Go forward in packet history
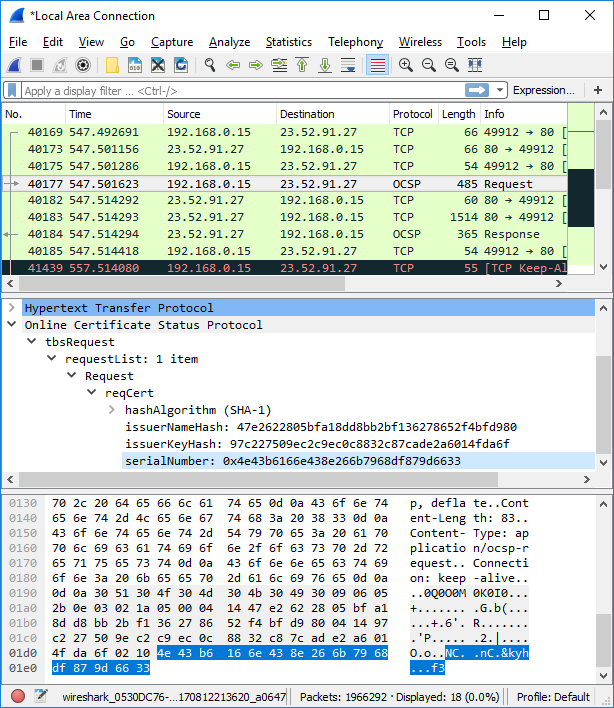Screen dimensions: 614x708 tap(256, 65)
